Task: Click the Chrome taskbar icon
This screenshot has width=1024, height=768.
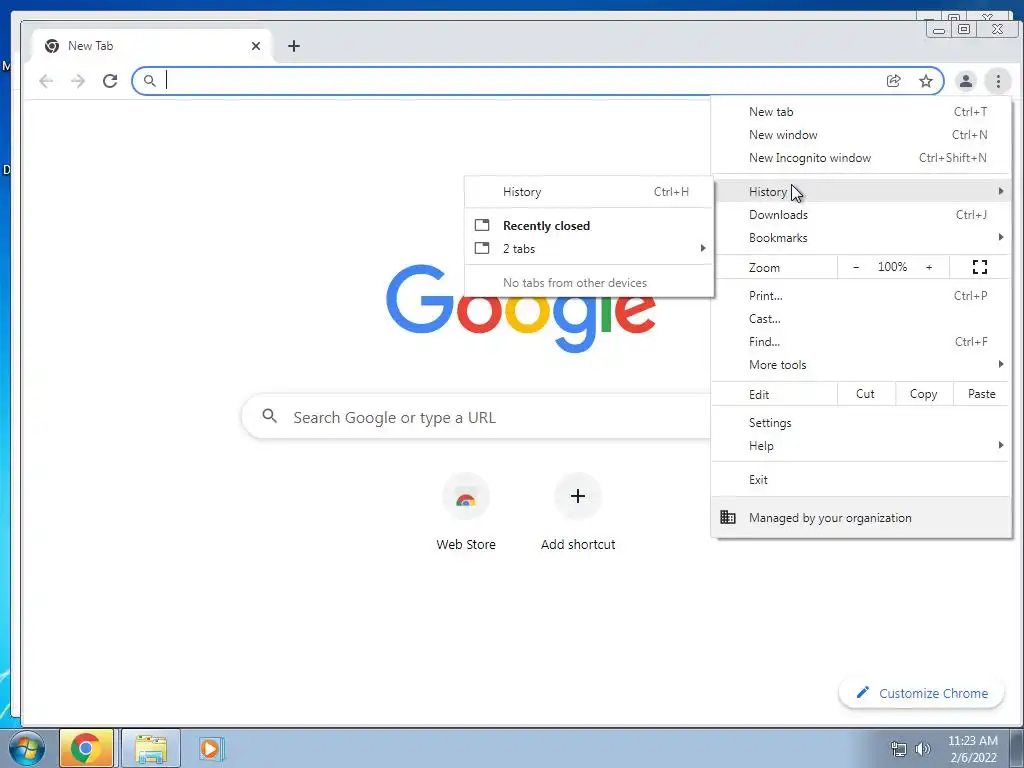Action: 86,748
